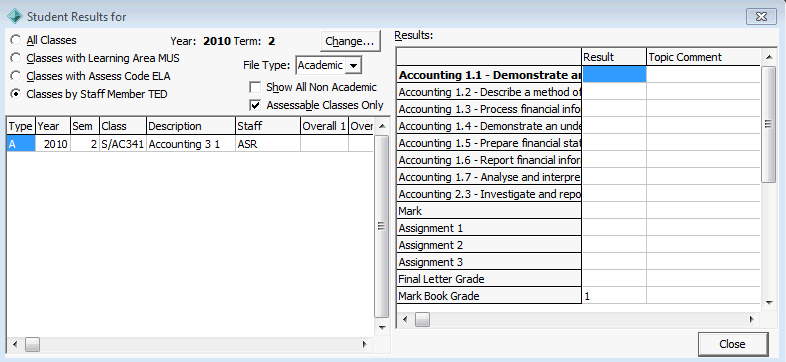Click the Staff column header
Viewport: 786px width, 362px height.
point(268,126)
